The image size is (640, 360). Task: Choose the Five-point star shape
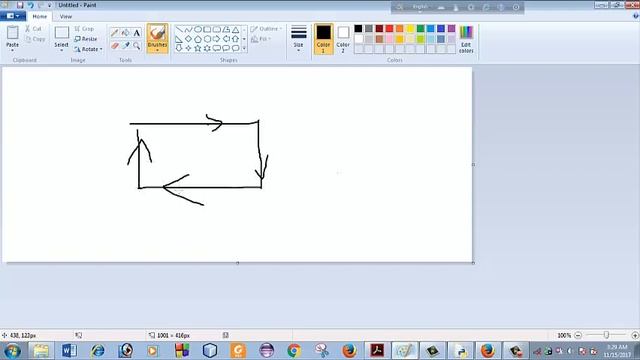tap(198, 48)
